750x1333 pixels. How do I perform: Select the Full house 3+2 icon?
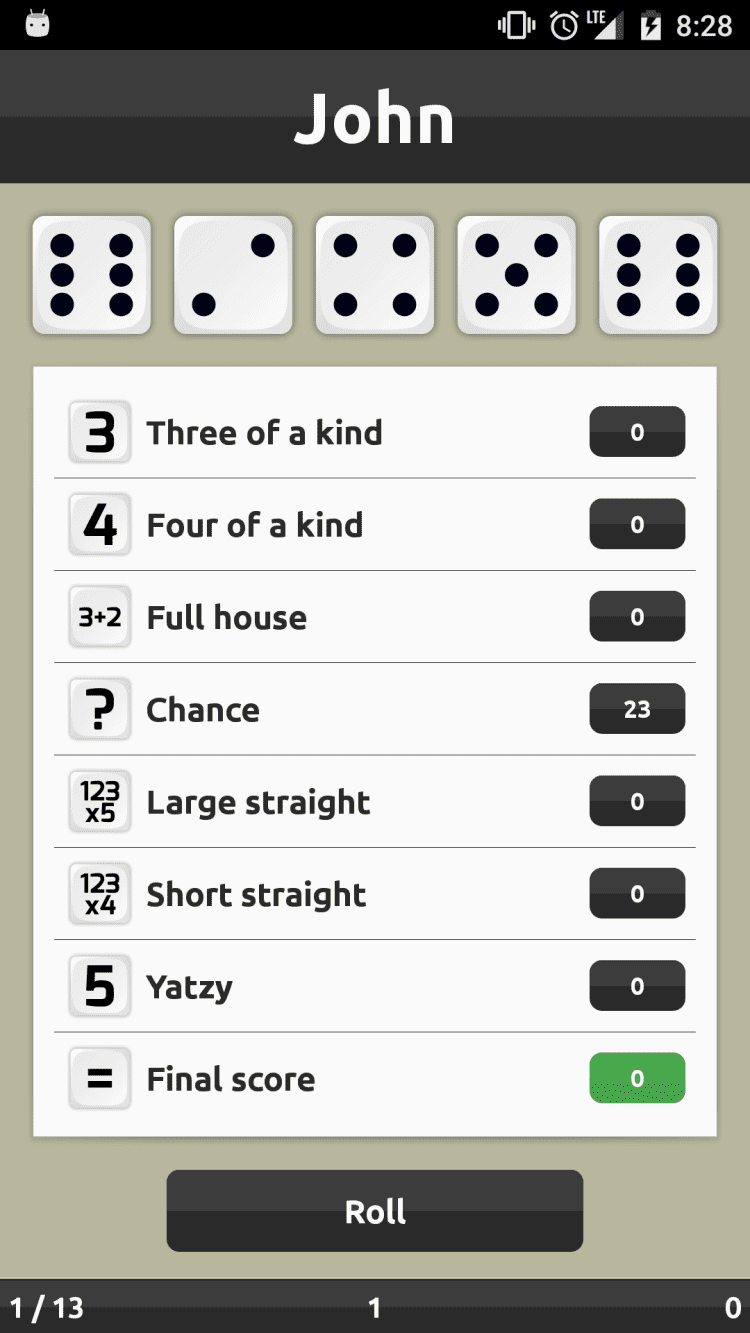100,617
